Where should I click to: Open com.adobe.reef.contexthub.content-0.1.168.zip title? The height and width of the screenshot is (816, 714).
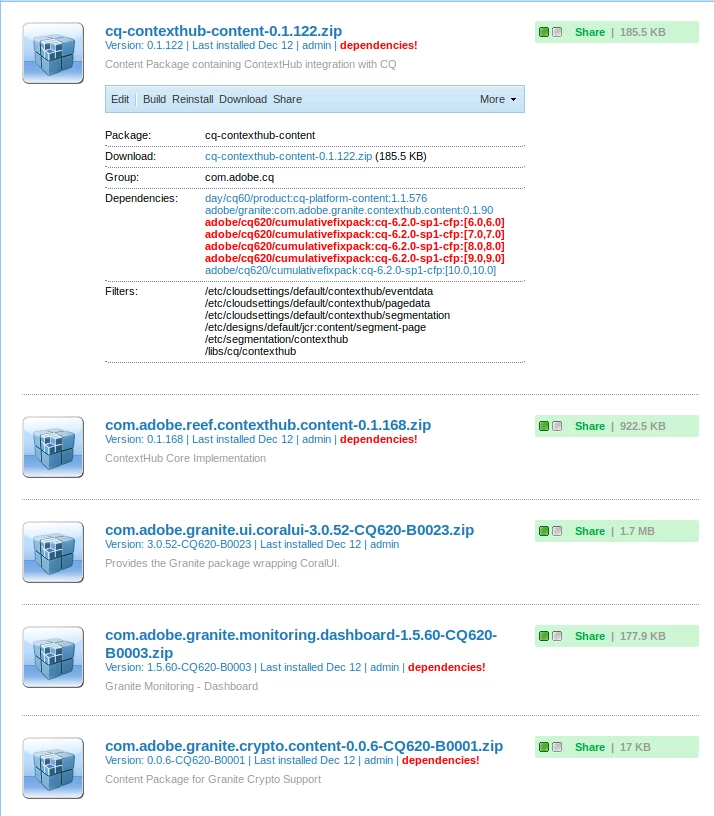(268, 425)
